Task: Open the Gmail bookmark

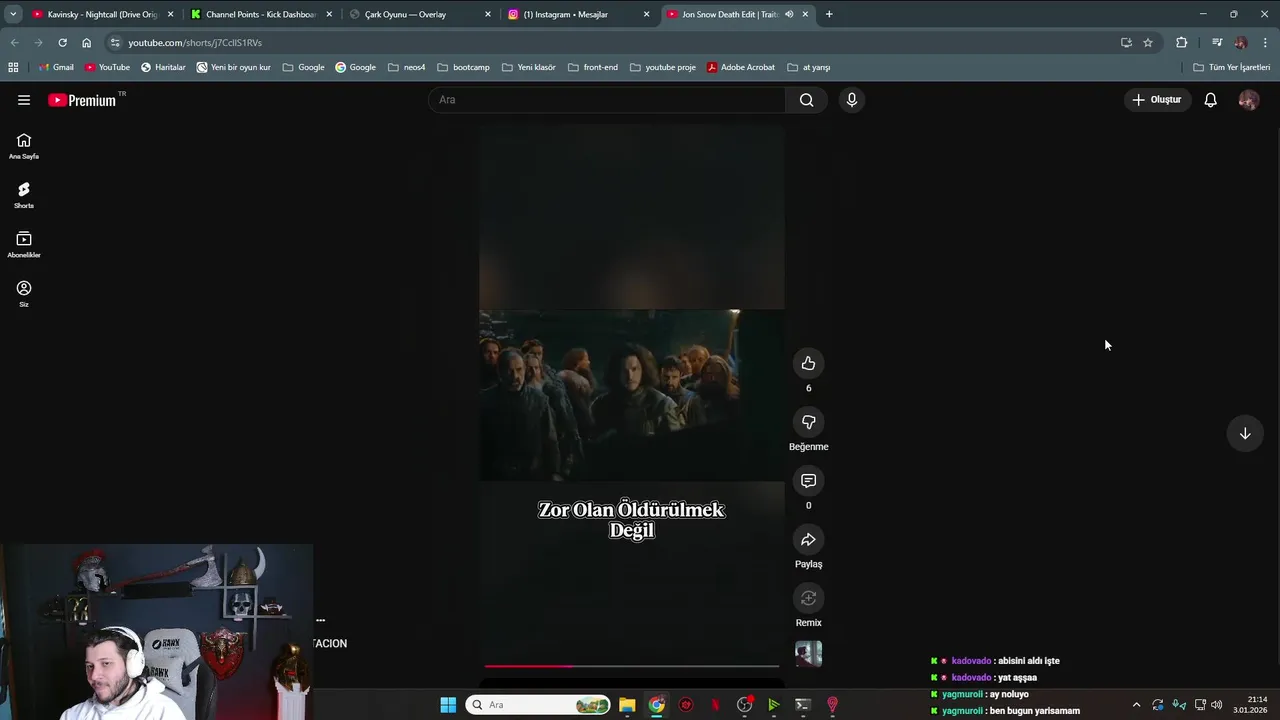Action: click(x=56, y=67)
